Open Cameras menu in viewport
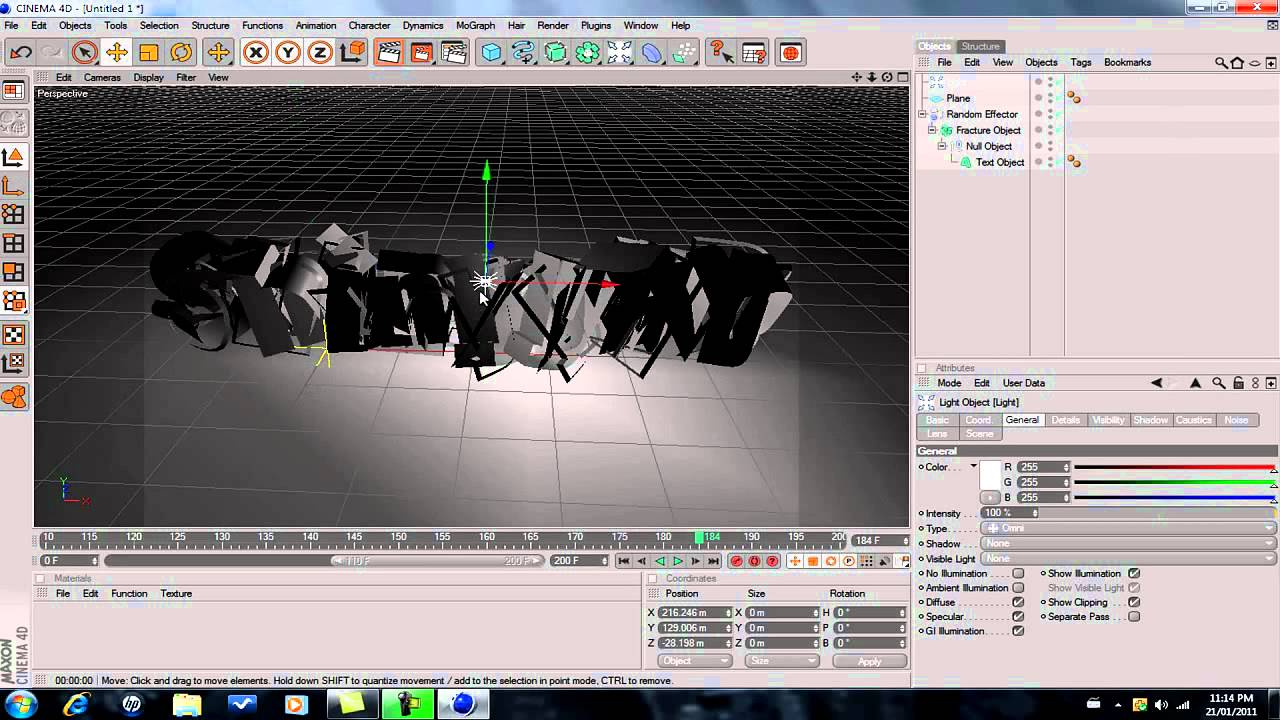This screenshot has height=720, width=1280. [x=102, y=77]
